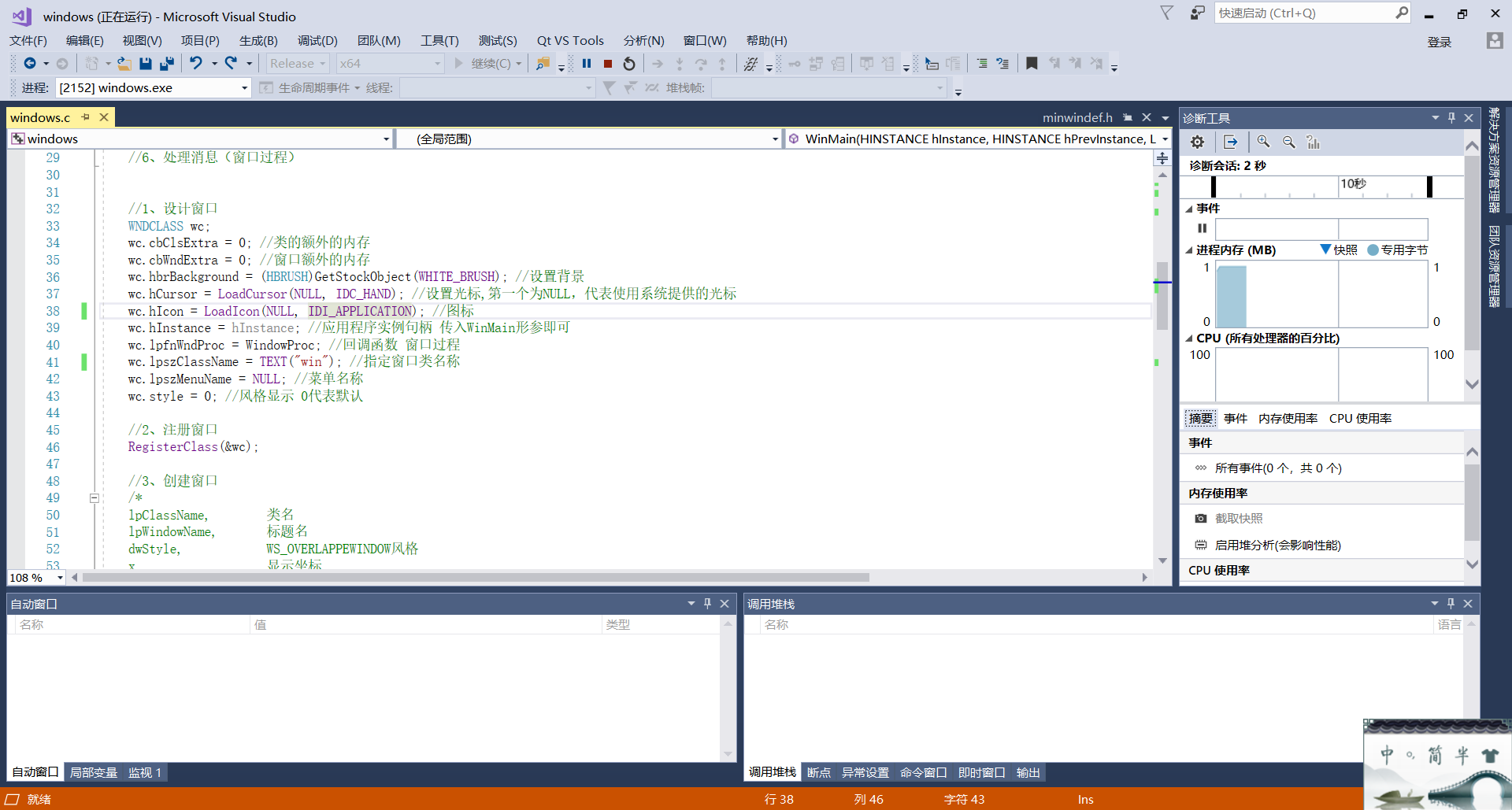The width and height of the screenshot is (1512, 810).
Task: Click the split editor handle above scrollbar
Action: (x=1162, y=159)
